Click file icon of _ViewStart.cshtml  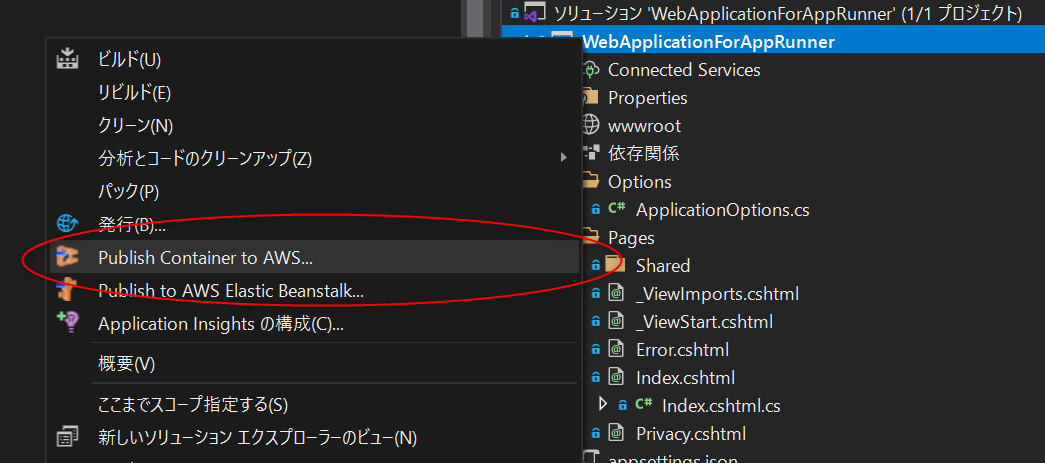[616, 321]
